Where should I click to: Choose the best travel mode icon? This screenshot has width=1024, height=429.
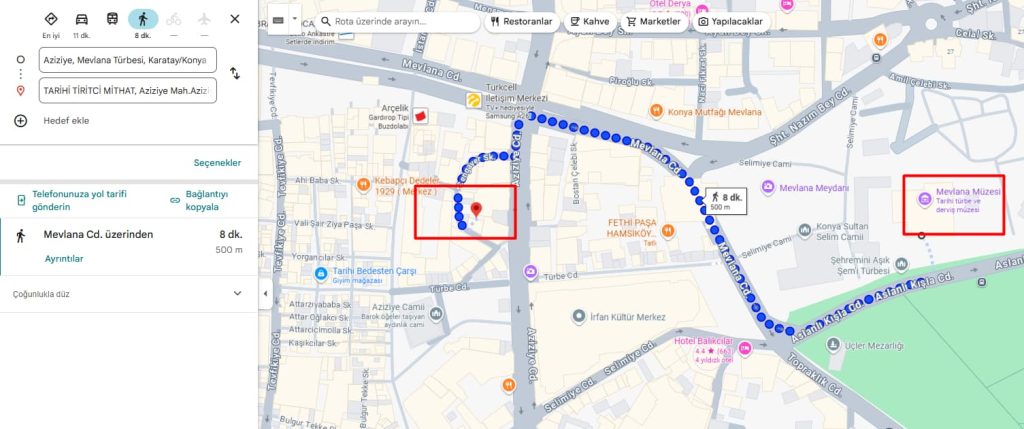coord(51,19)
